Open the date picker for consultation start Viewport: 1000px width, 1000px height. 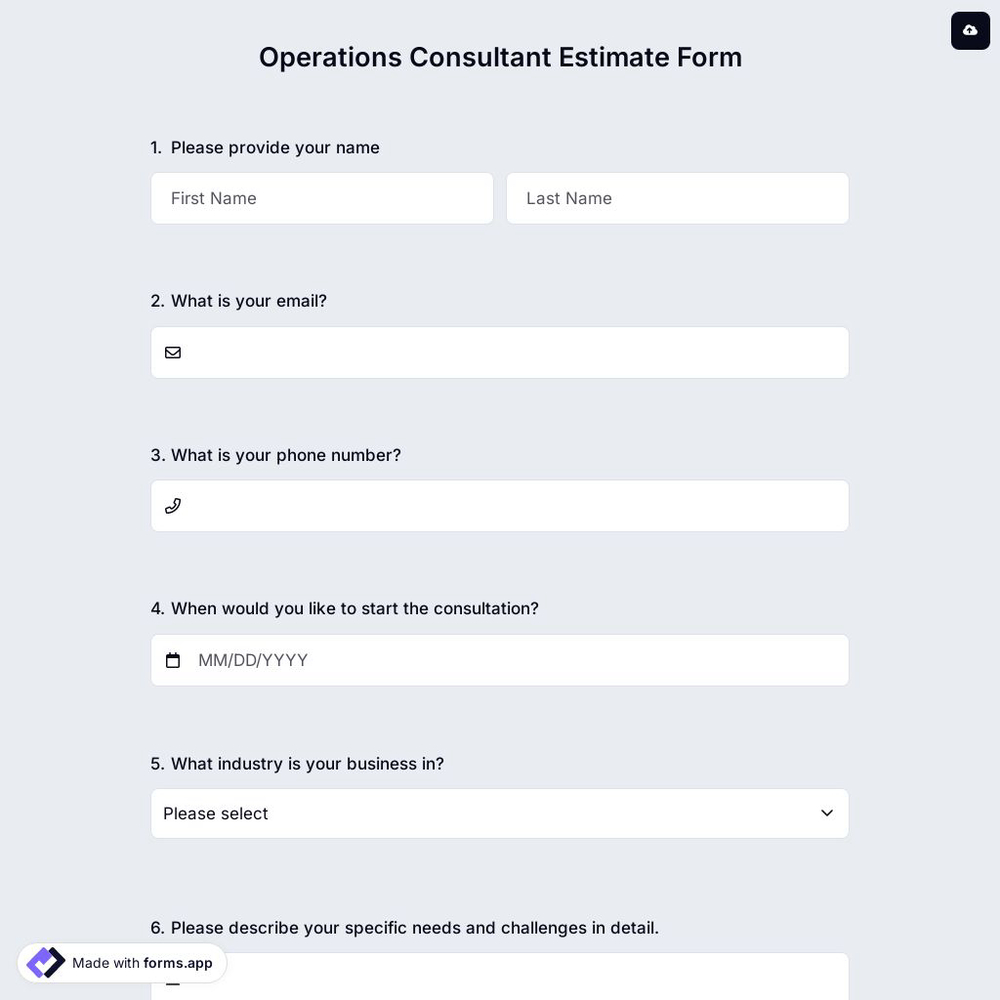tap(500, 660)
